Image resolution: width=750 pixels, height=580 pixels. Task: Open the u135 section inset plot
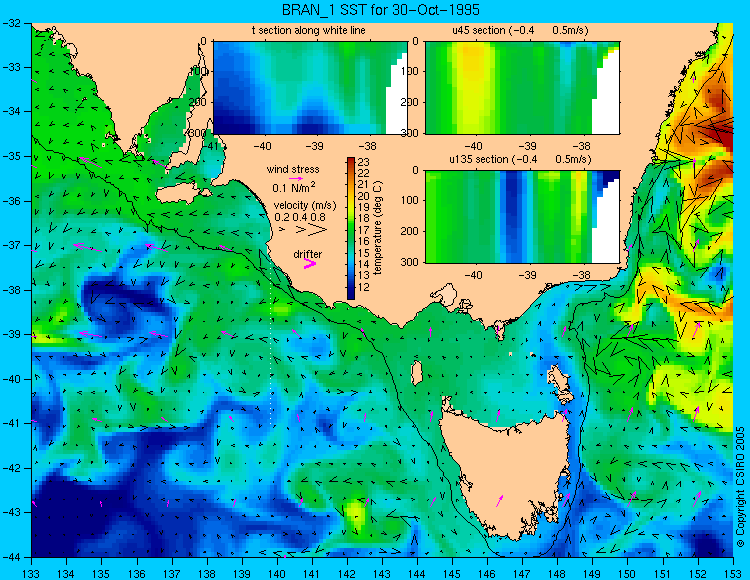click(522, 217)
